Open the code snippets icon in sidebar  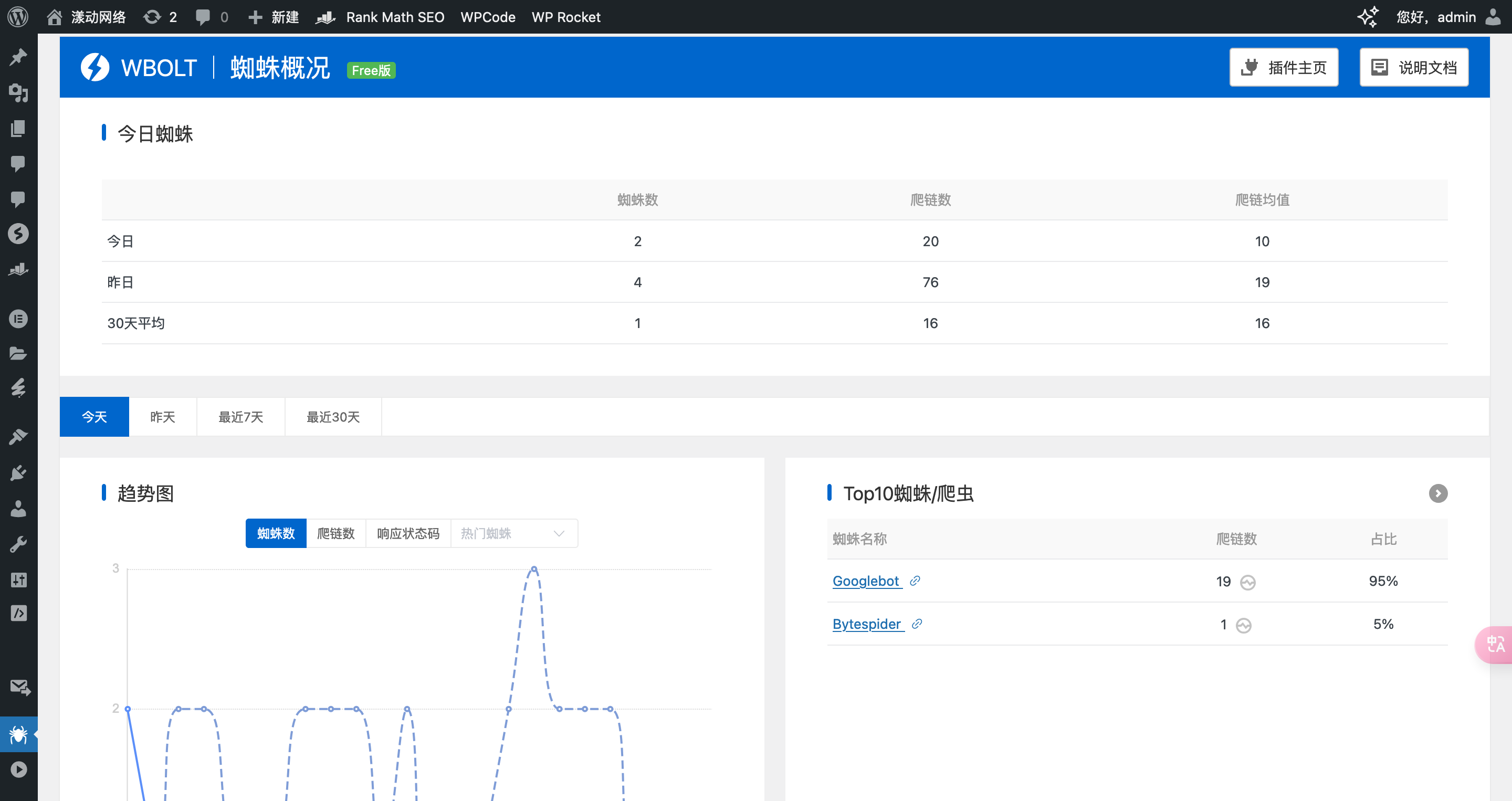18,613
